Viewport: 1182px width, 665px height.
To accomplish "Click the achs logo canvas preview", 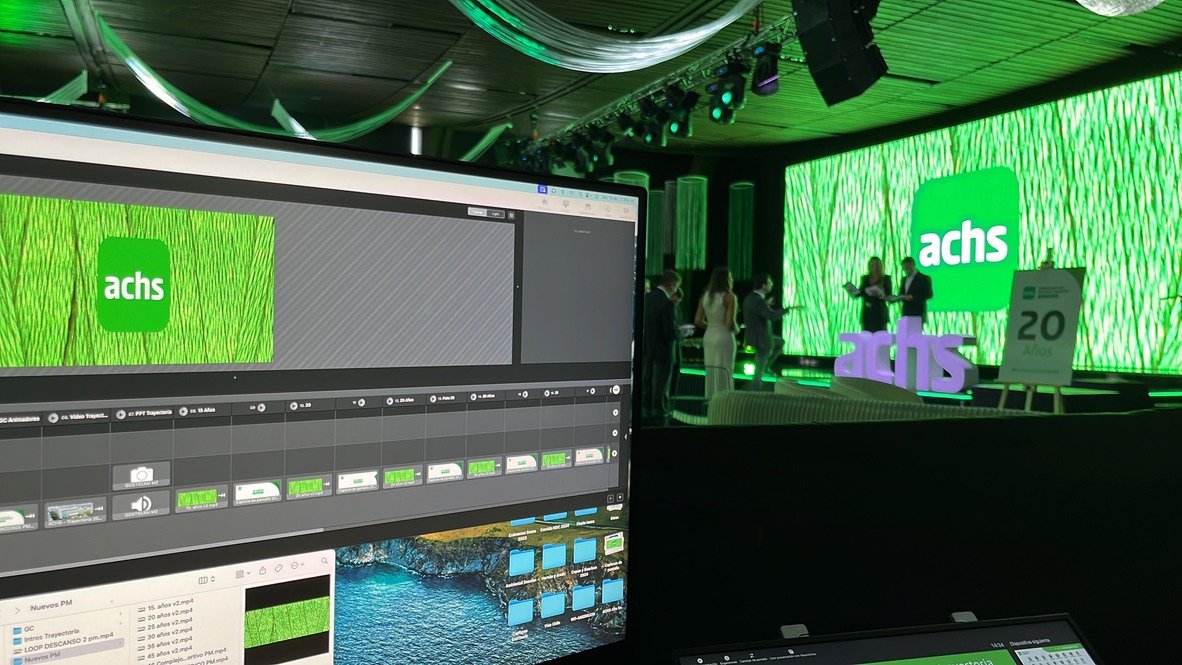I will coord(134,283).
